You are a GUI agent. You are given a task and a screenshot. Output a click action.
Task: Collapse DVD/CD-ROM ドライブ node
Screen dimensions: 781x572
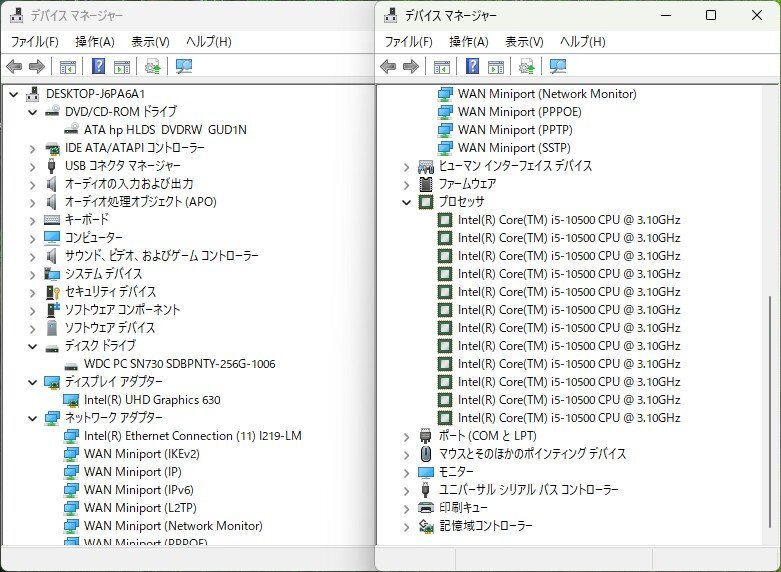(x=32, y=112)
